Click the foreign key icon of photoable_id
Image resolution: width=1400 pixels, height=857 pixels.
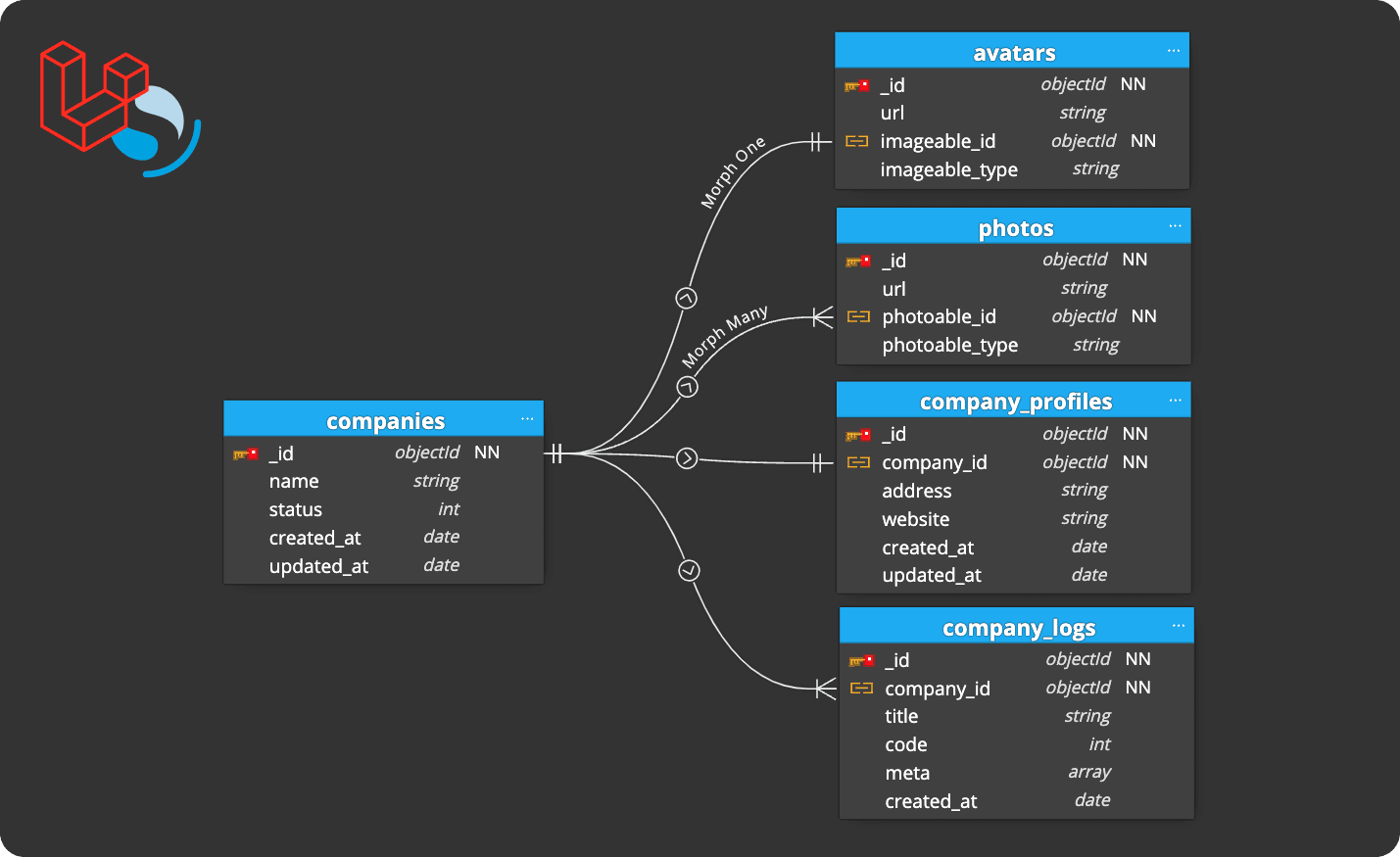tap(858, 316)
